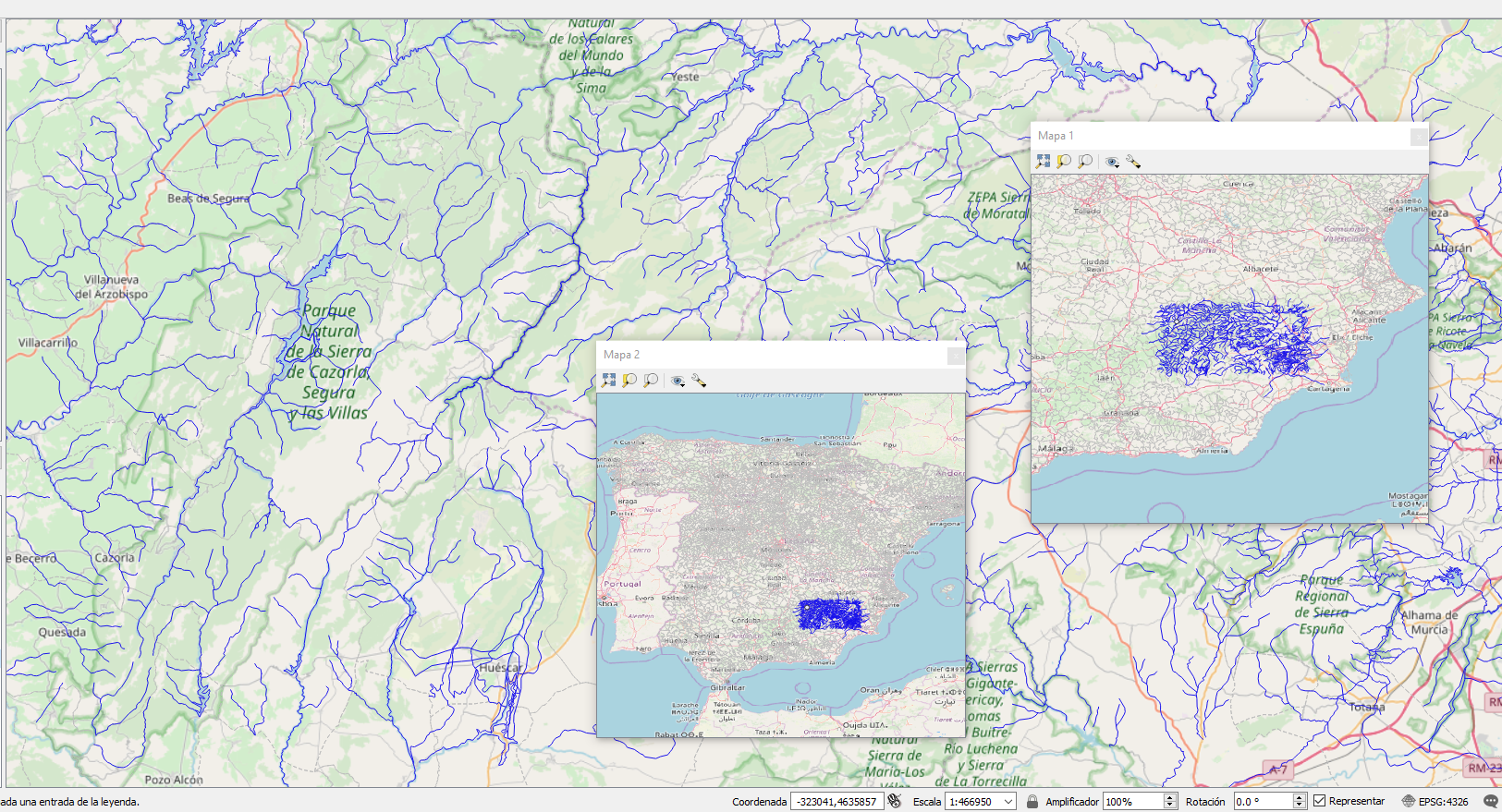Screen dimensions: 1502x812
Task: Click zoom full extent in Mapa 2
Action: pos(609,381)
